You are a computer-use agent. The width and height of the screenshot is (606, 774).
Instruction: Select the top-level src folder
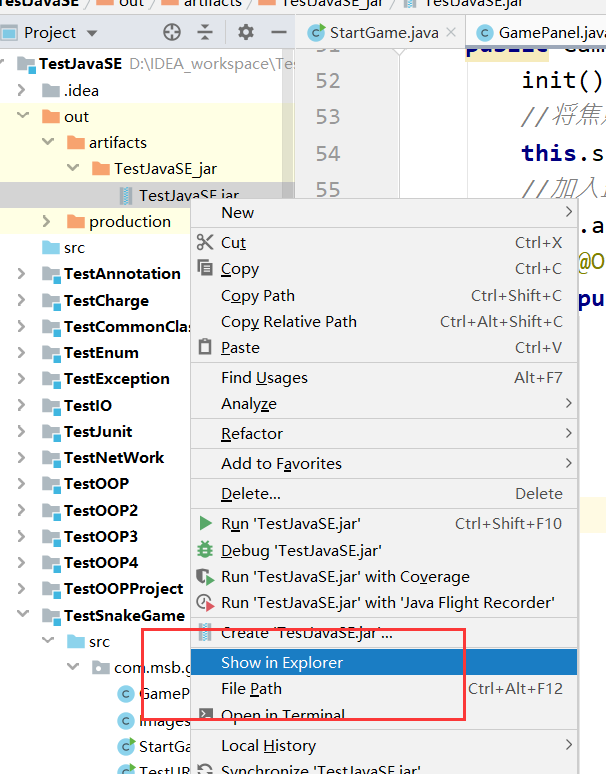[74, 247]
